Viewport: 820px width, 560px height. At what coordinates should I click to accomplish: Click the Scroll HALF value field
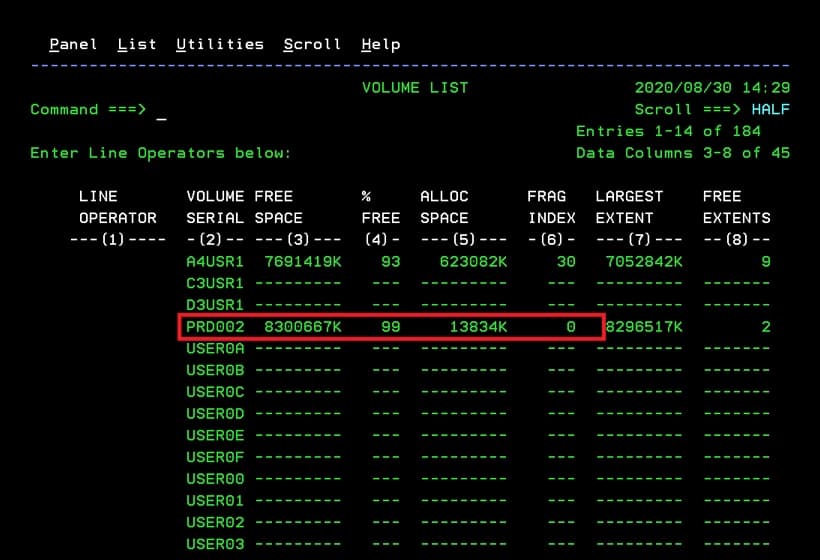coord(770,110)
